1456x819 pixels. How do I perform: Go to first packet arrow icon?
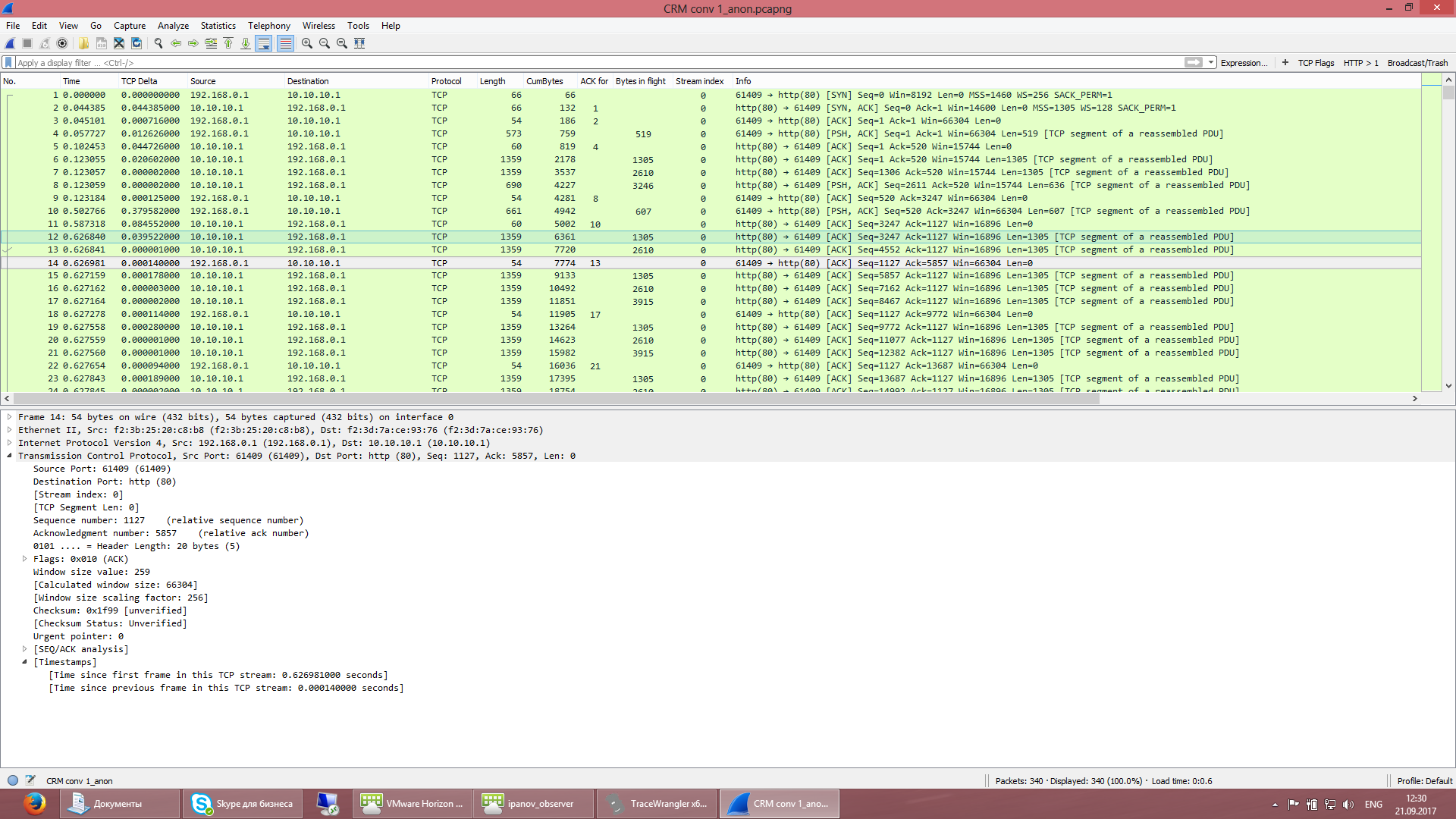tap(228, 43)
